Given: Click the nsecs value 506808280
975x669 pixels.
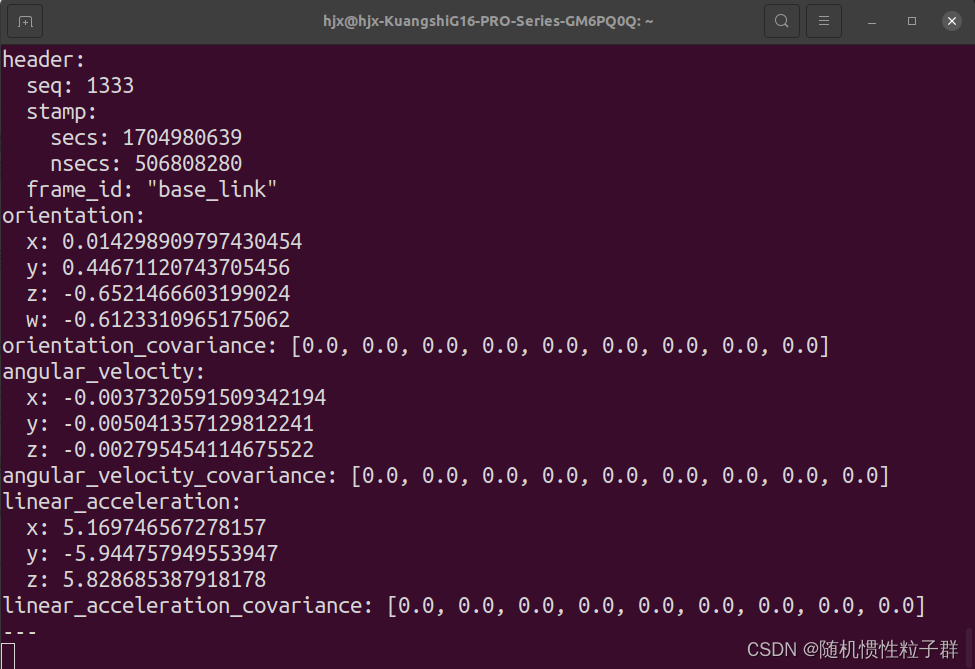Looking at the screenshot, I should [187, 163].
